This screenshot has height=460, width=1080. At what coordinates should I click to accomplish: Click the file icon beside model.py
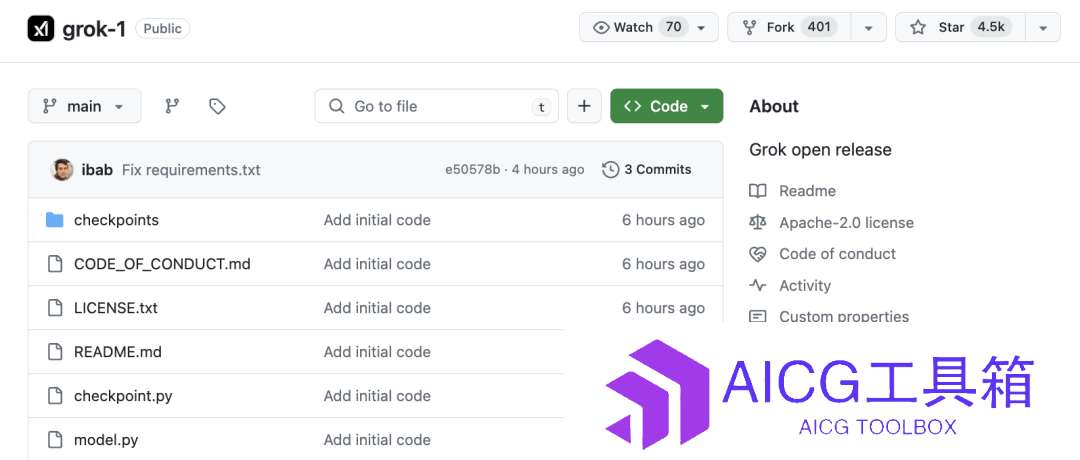tap(54, 439)
